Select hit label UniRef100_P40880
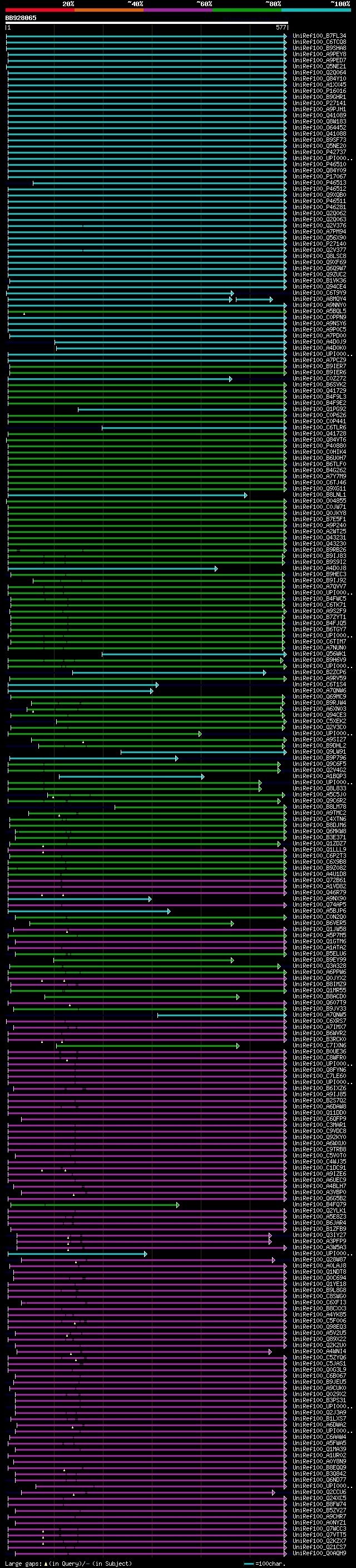 pyautogui.click(x=319, y=446)
